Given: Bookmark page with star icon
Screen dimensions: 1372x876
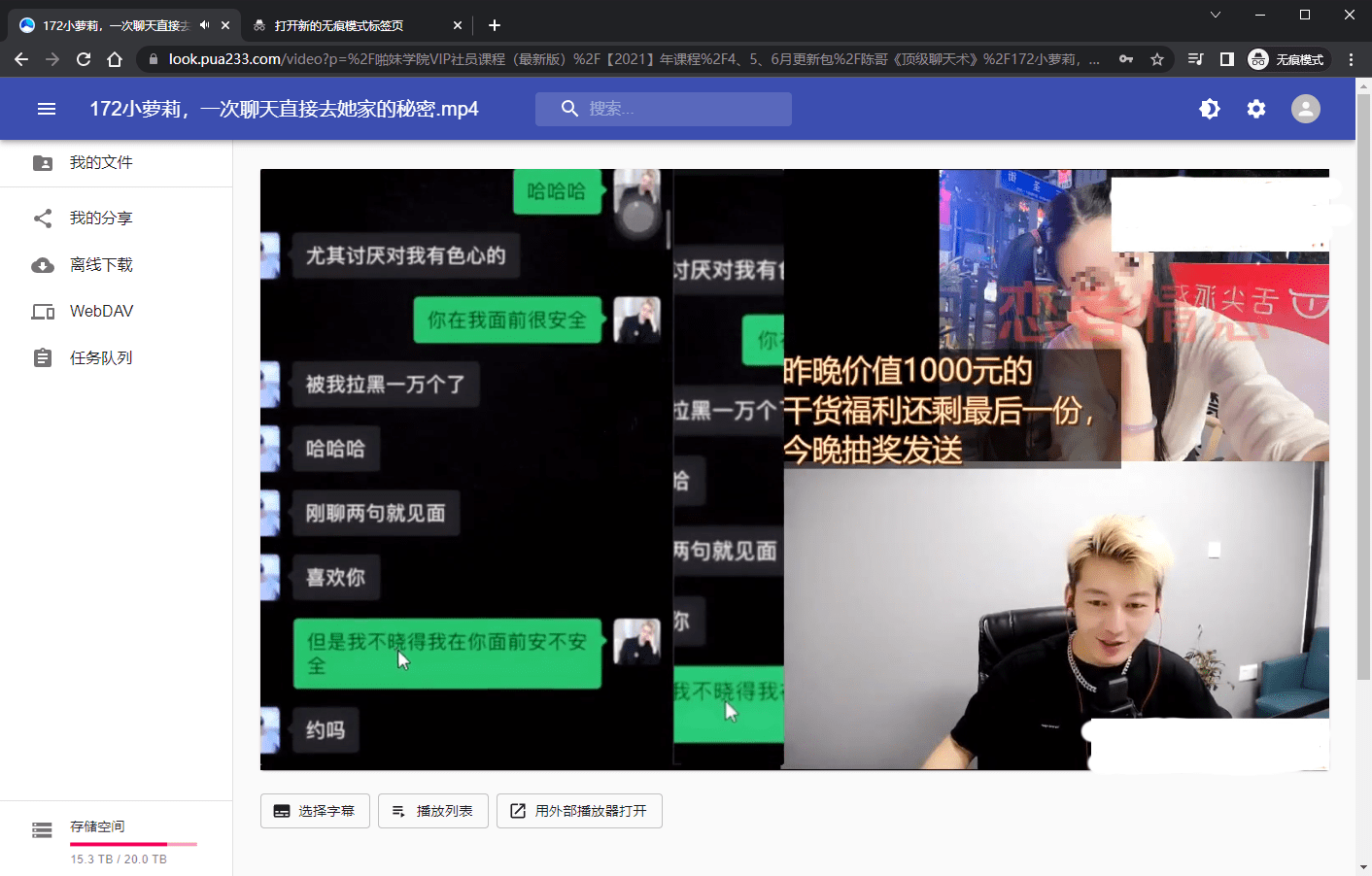Looking at the screenshot, I should (x=1157, y=59).
